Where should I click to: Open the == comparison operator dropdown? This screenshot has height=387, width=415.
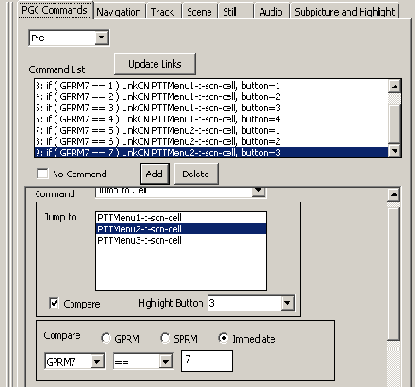pyautogui.click(x=165, y=361)
